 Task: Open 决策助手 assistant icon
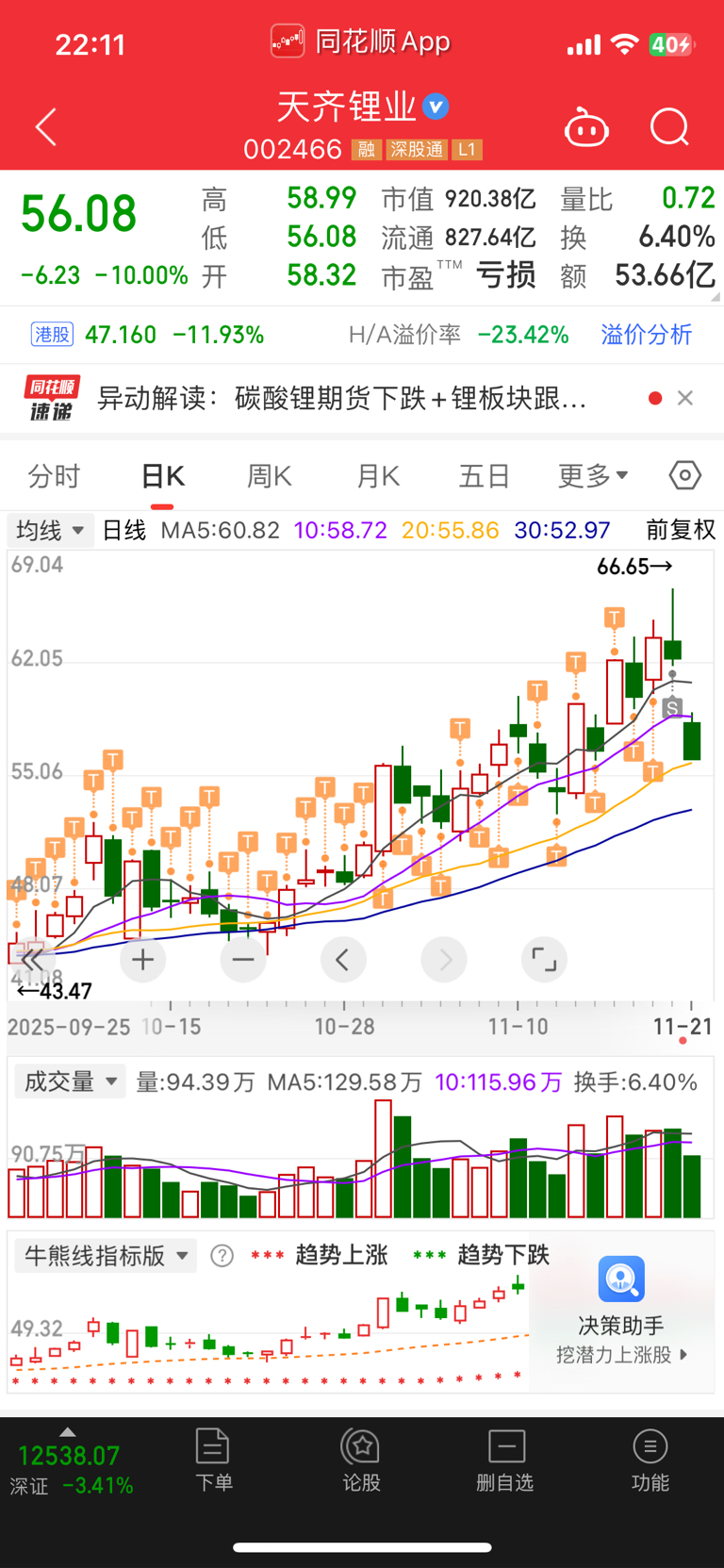621,1279
